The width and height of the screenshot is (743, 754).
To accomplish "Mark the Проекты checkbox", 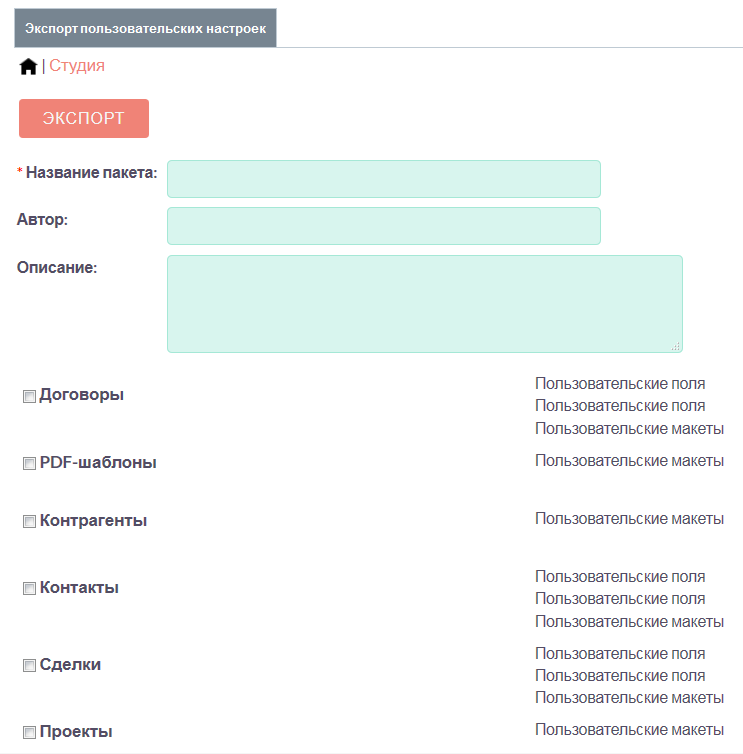I will pyautogui.click(x=29, y=732).
